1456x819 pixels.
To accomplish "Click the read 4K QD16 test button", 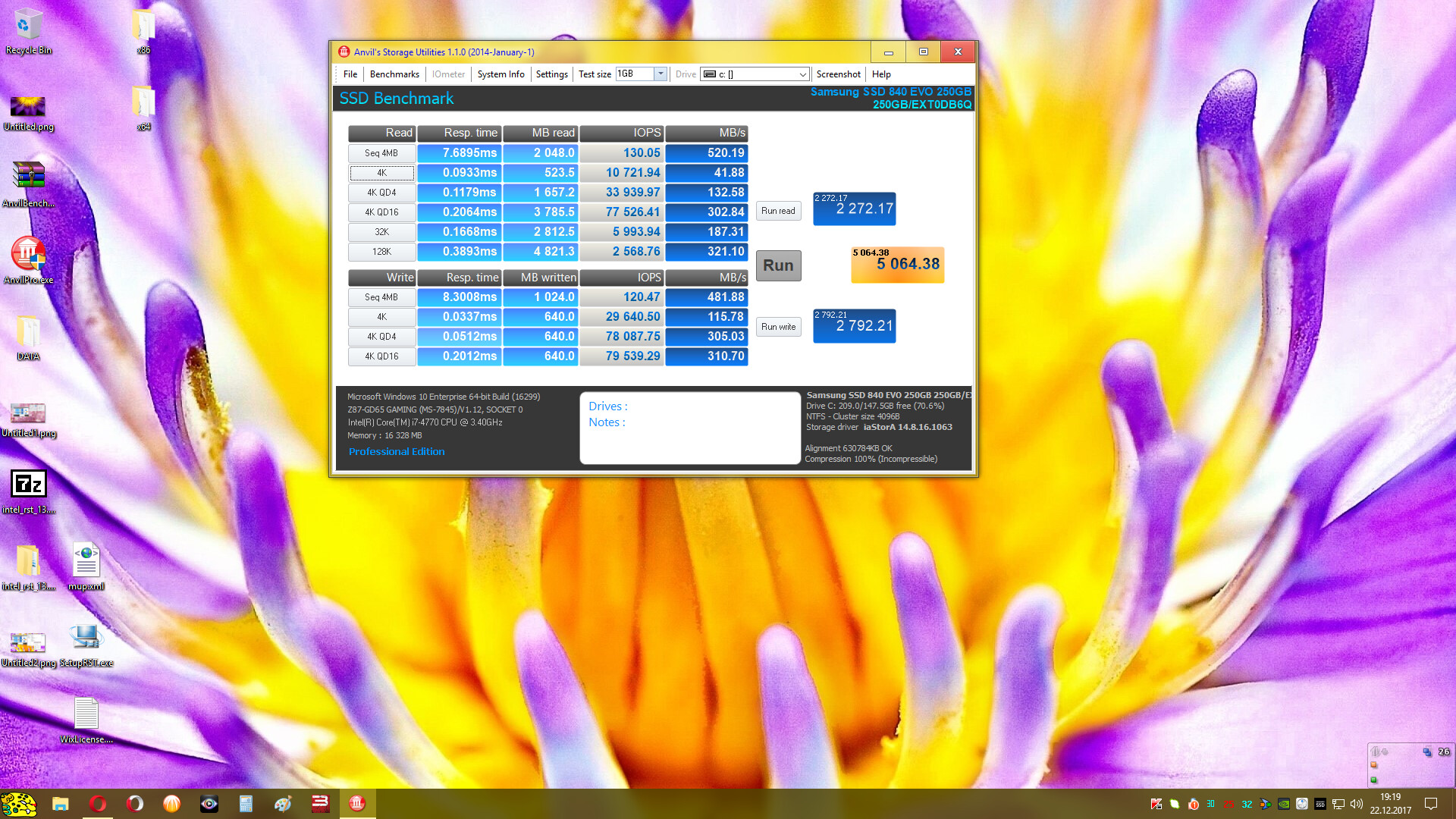I will [x=381, y=212].
